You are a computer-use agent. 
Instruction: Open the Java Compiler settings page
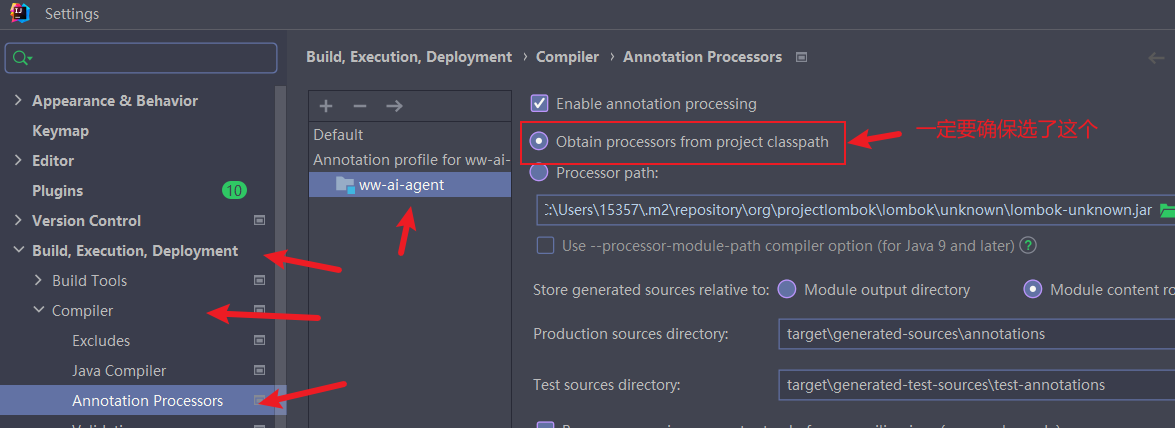tap(119, 371)
